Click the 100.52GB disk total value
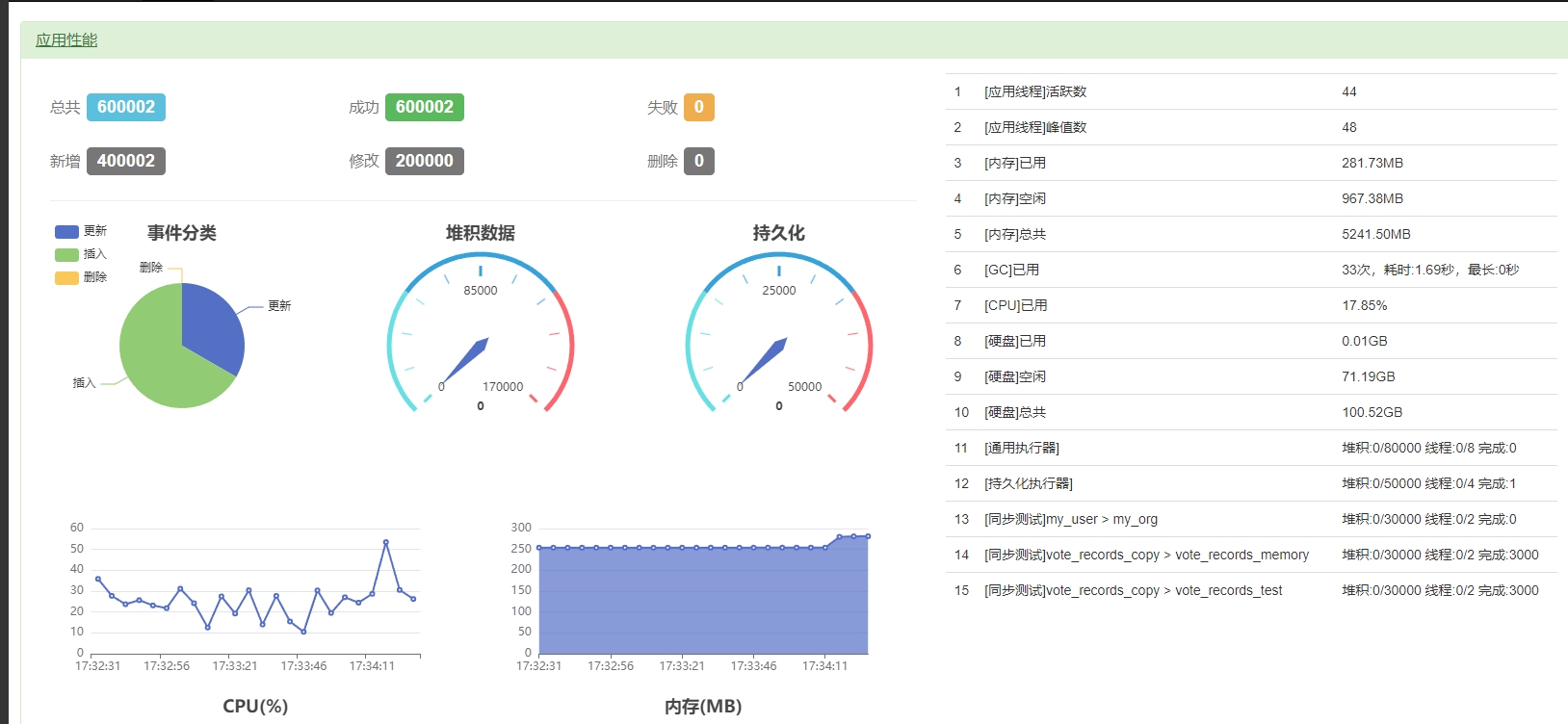This screenshot has width=1568, height=724. [1372, 412]
